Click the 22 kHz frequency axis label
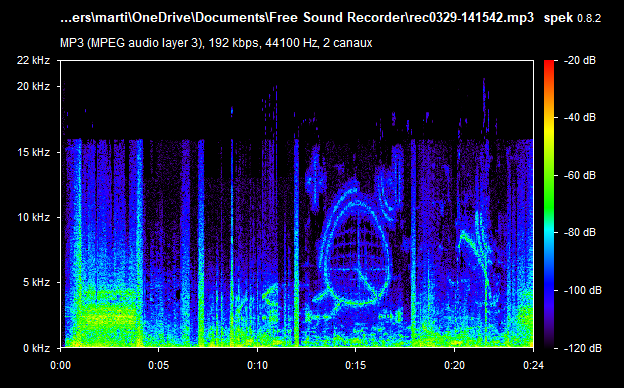The height and width of the screenshot is (388, 624). pyautogui.click(x=33, y=60)
